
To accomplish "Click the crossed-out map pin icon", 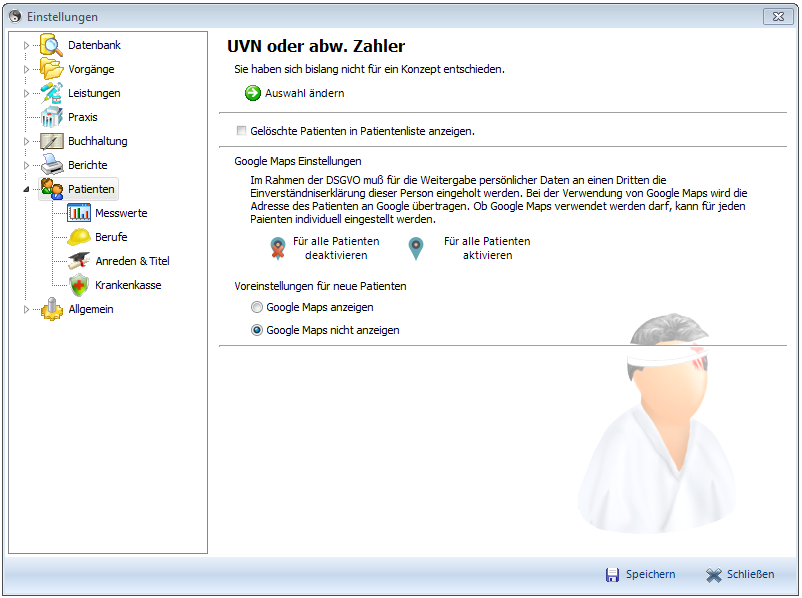I will click(x=278, y=249).
